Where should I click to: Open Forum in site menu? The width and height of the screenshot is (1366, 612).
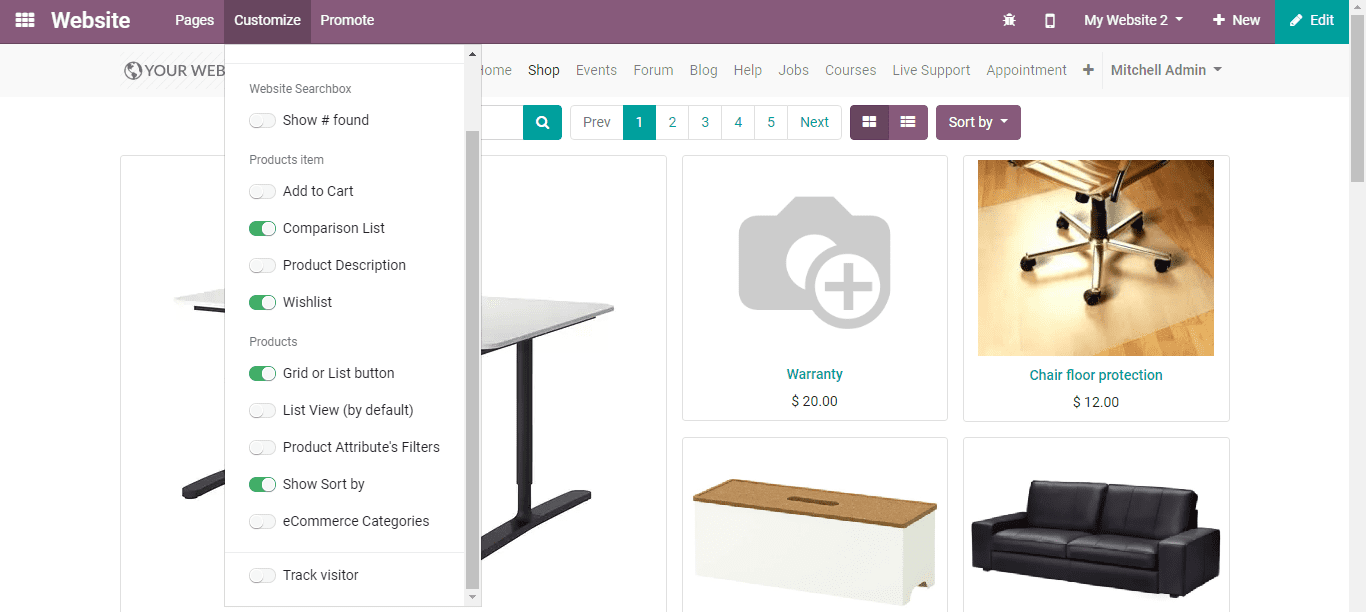pos(653,70)
